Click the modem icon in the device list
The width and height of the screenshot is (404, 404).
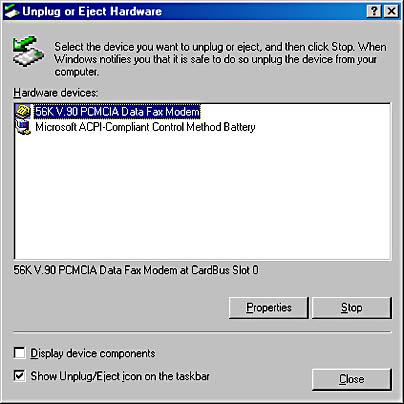(23, 111)
